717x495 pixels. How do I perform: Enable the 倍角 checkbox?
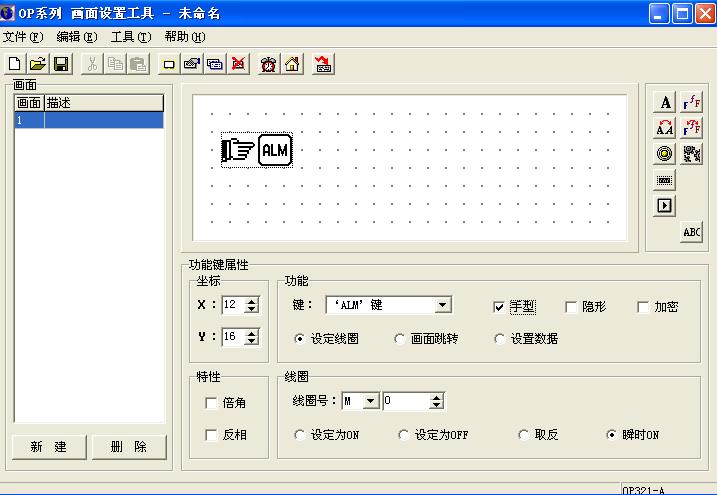pyautogui.click(x=211, y=403)
